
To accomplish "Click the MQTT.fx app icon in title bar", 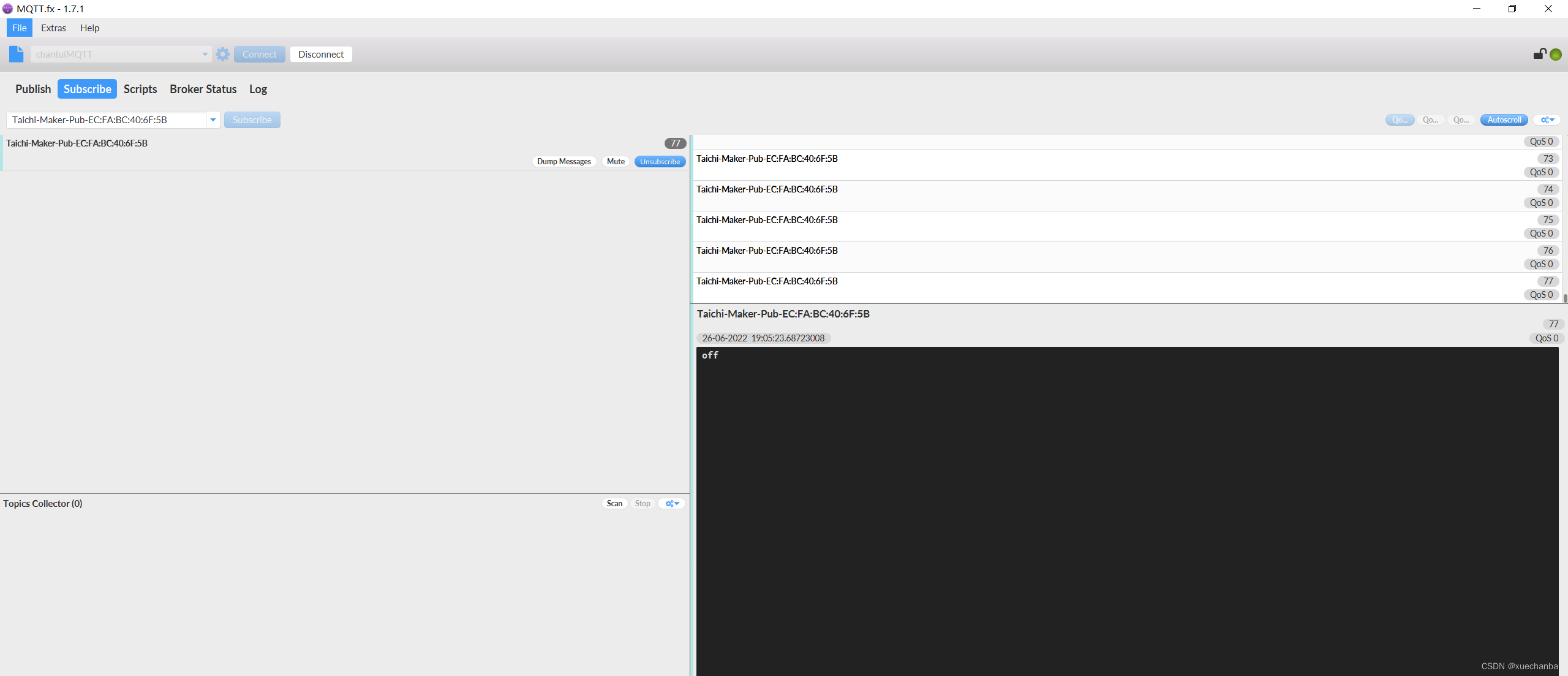I will tap(7, 9).
